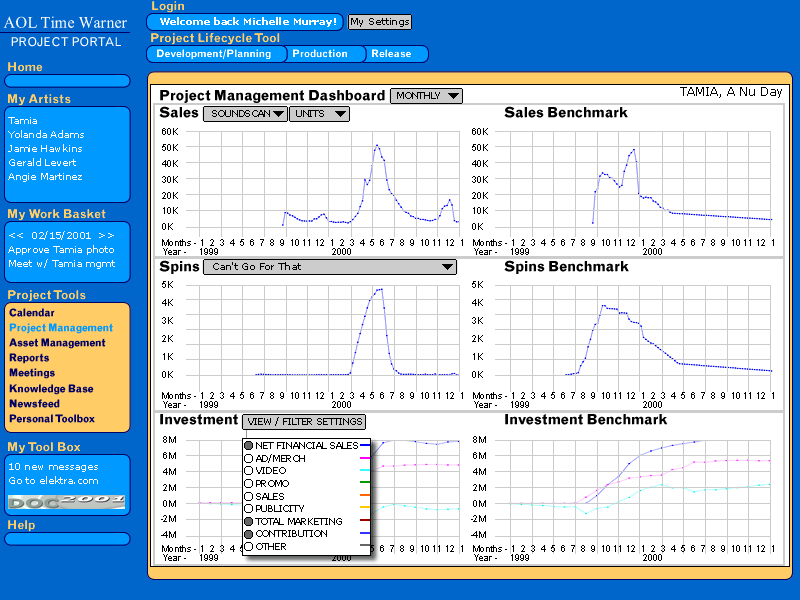Click the next date arrows in Work Basket
Screen dimensions: 800x600
[107, 235]
